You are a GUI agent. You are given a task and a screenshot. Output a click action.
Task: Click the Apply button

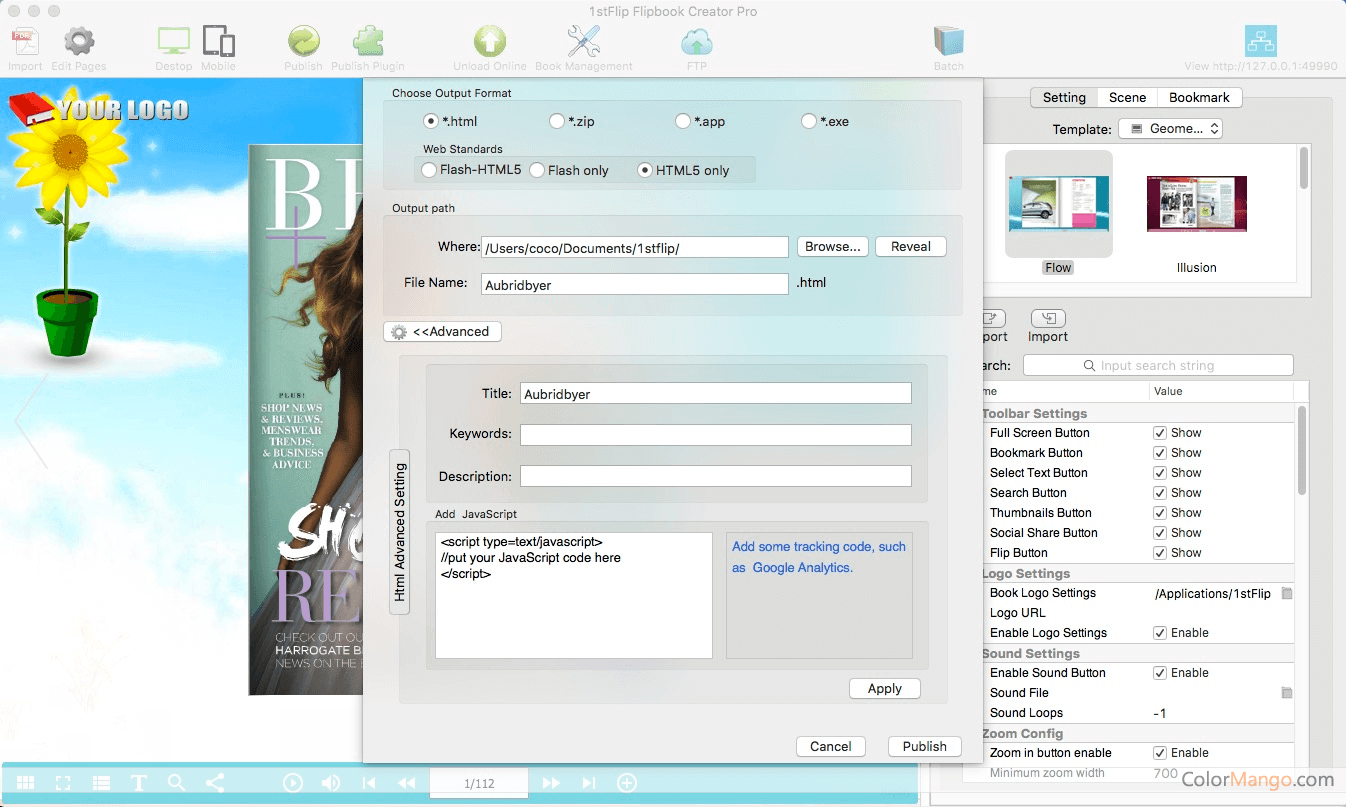click(885, 689)
